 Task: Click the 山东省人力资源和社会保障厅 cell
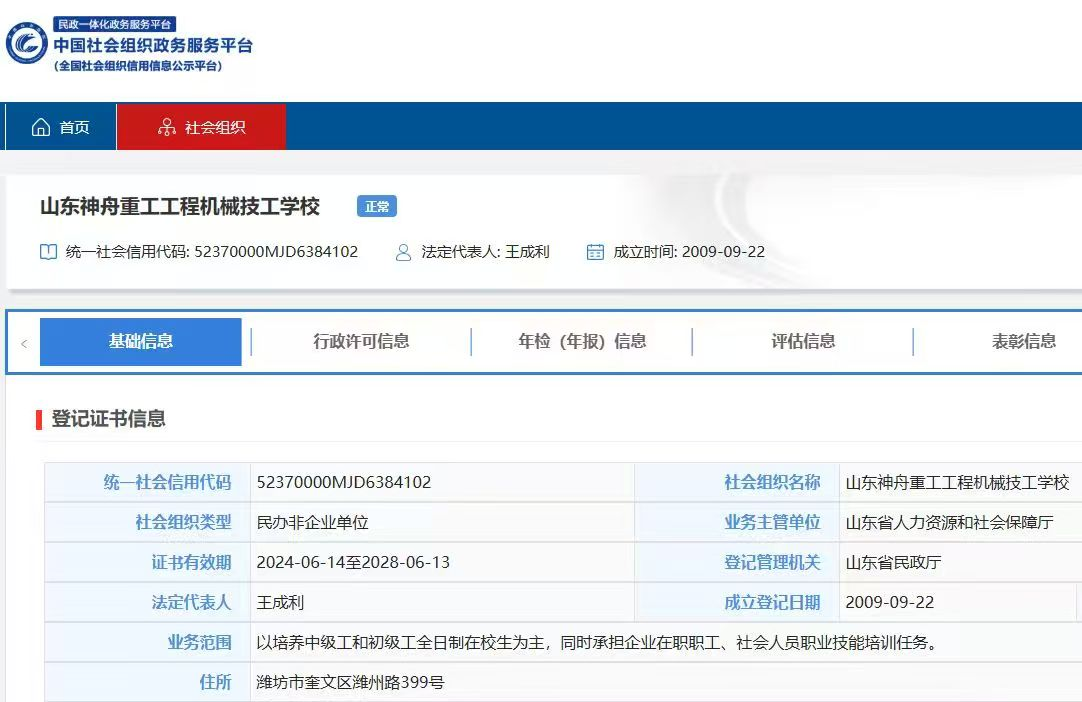949,522
